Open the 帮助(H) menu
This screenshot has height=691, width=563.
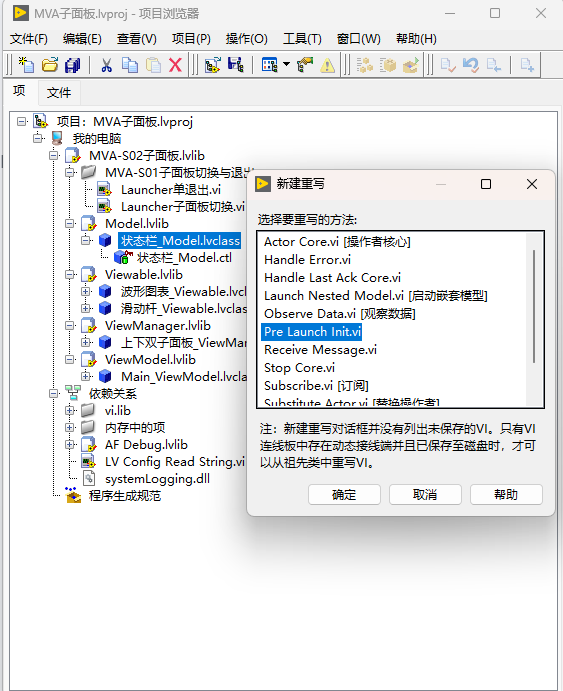(x=416, y=39)
